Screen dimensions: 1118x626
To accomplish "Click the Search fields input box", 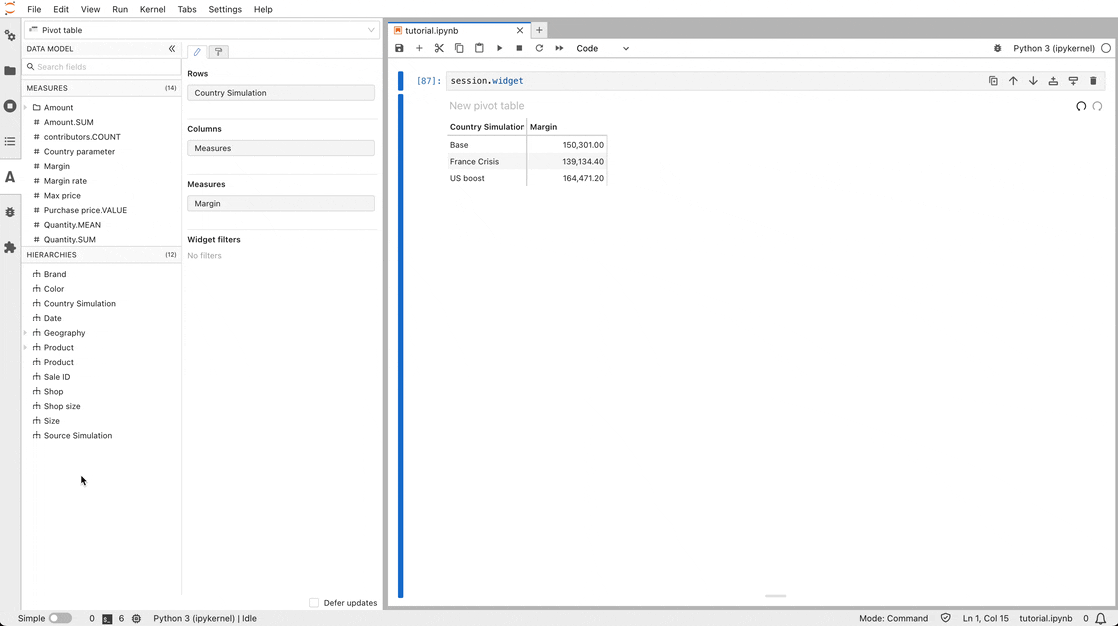I will tap(104, 67).
